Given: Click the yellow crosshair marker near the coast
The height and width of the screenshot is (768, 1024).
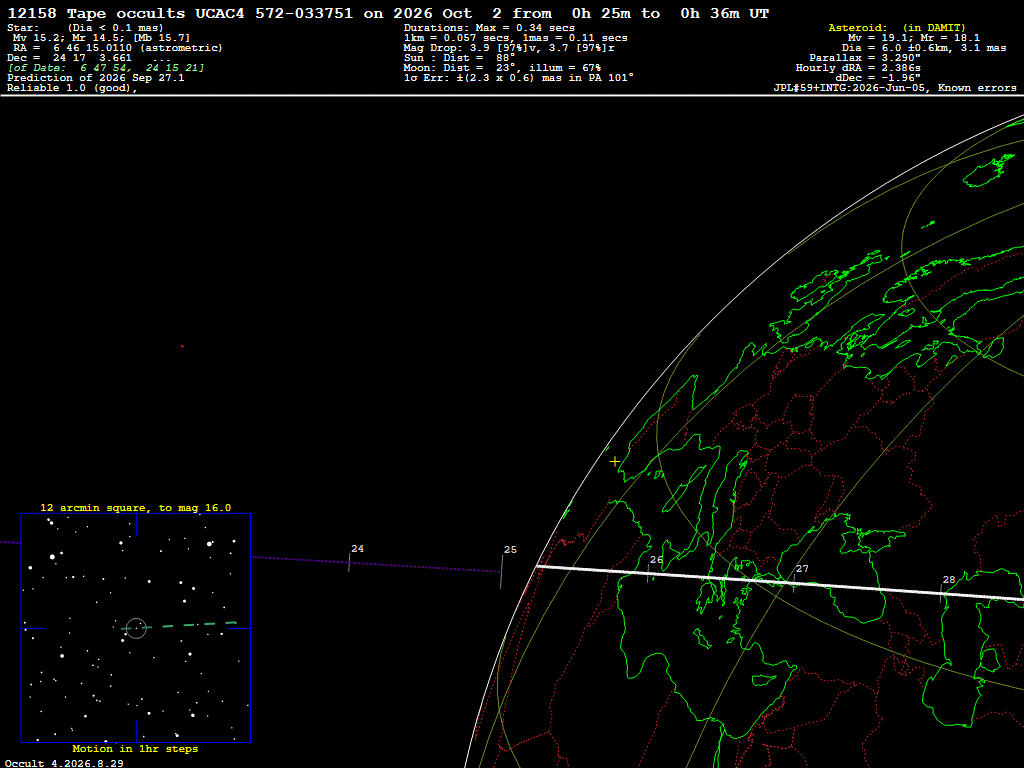Looking at the screenshot, I should (x=615, y=462).
